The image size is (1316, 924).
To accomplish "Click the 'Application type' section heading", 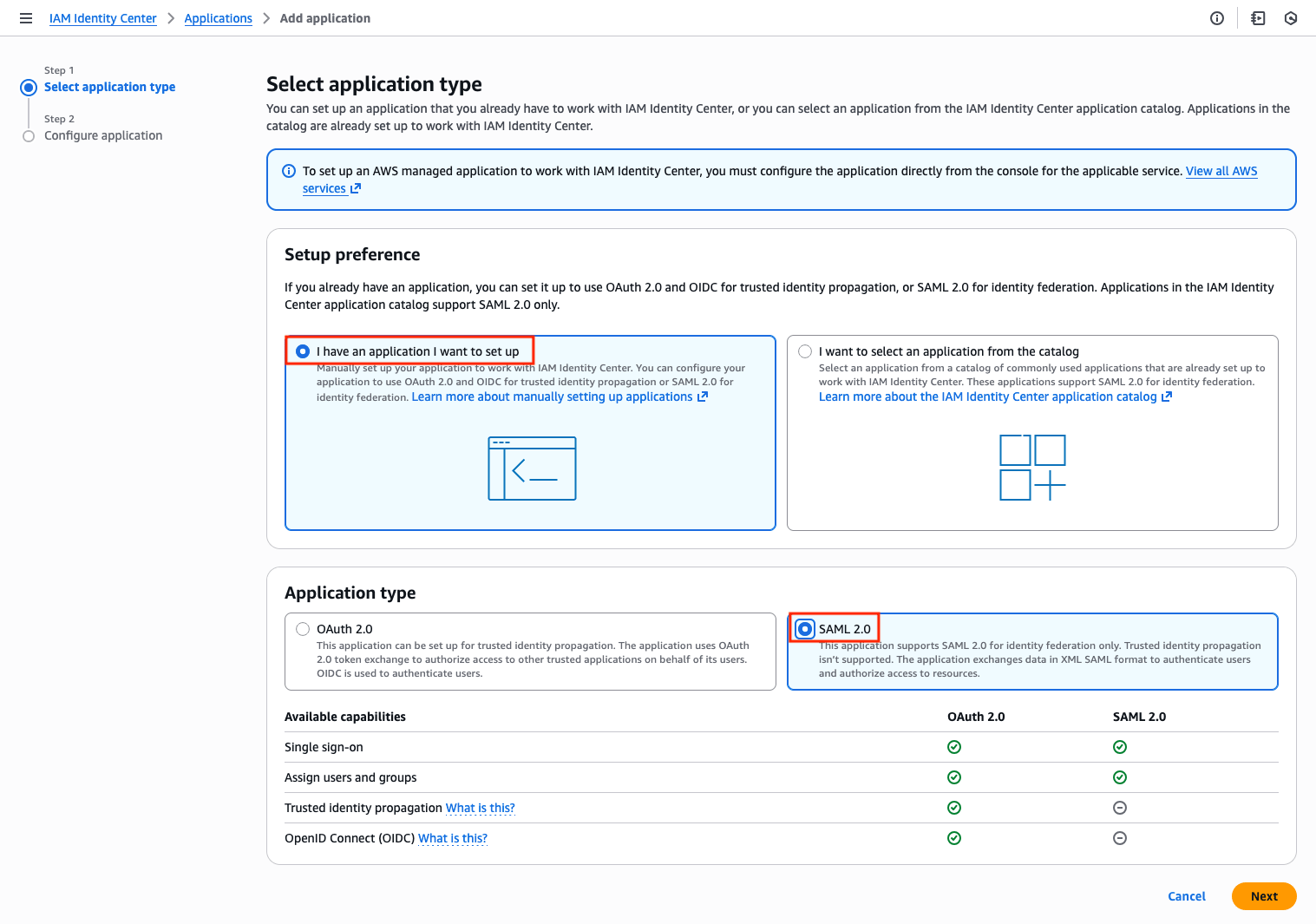I will pyautogui.click(x=350, y=593).
